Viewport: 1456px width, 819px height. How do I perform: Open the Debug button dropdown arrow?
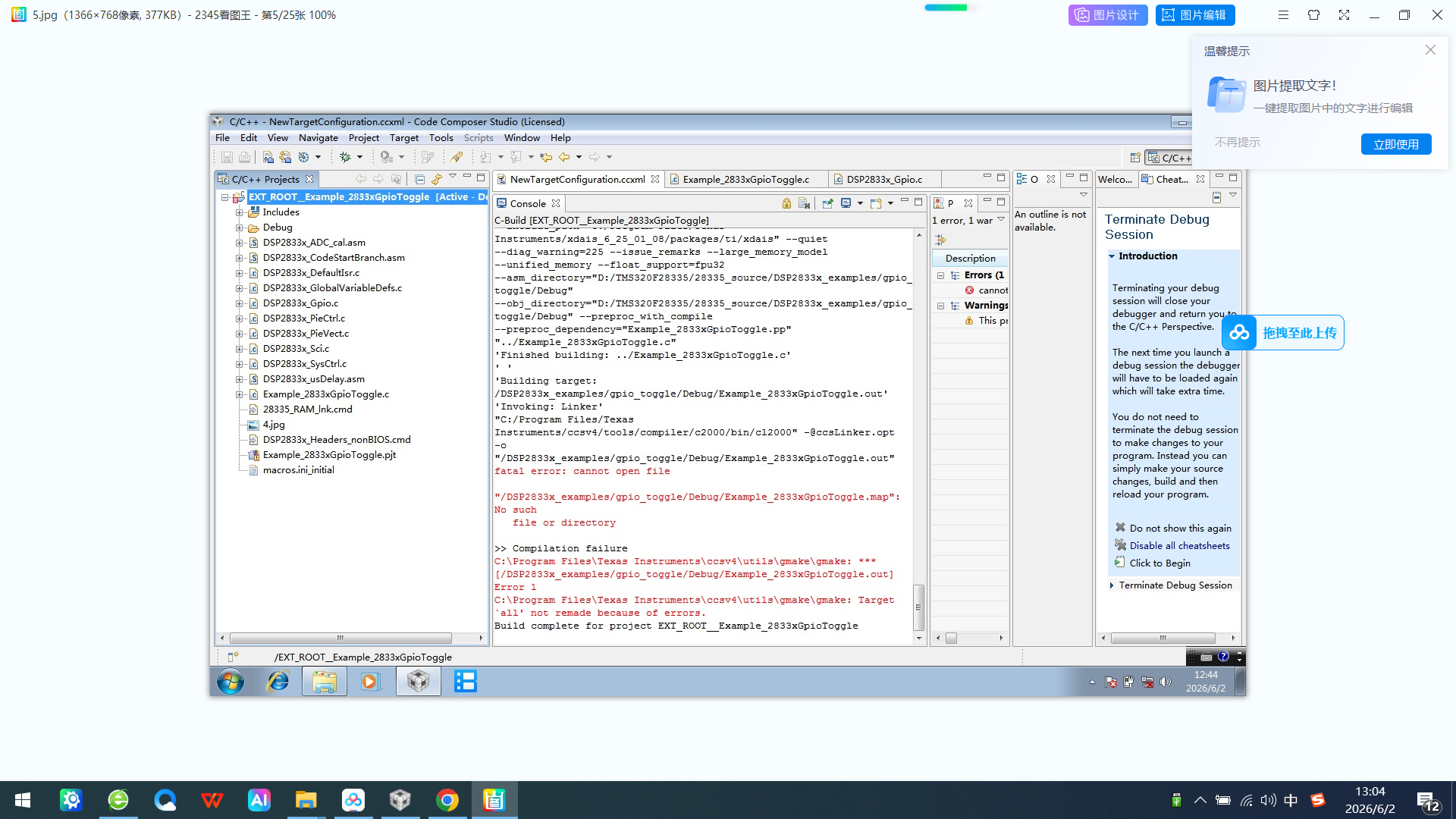tap(359, 157)
